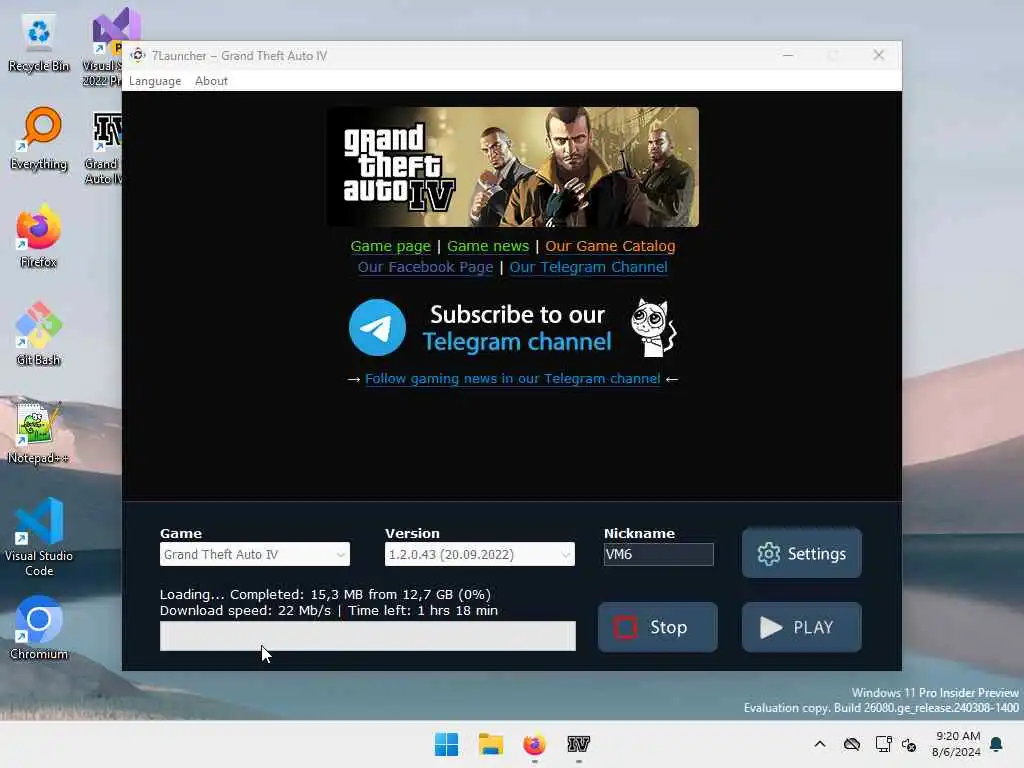Open the Windows Start menu

click(447, 744)
